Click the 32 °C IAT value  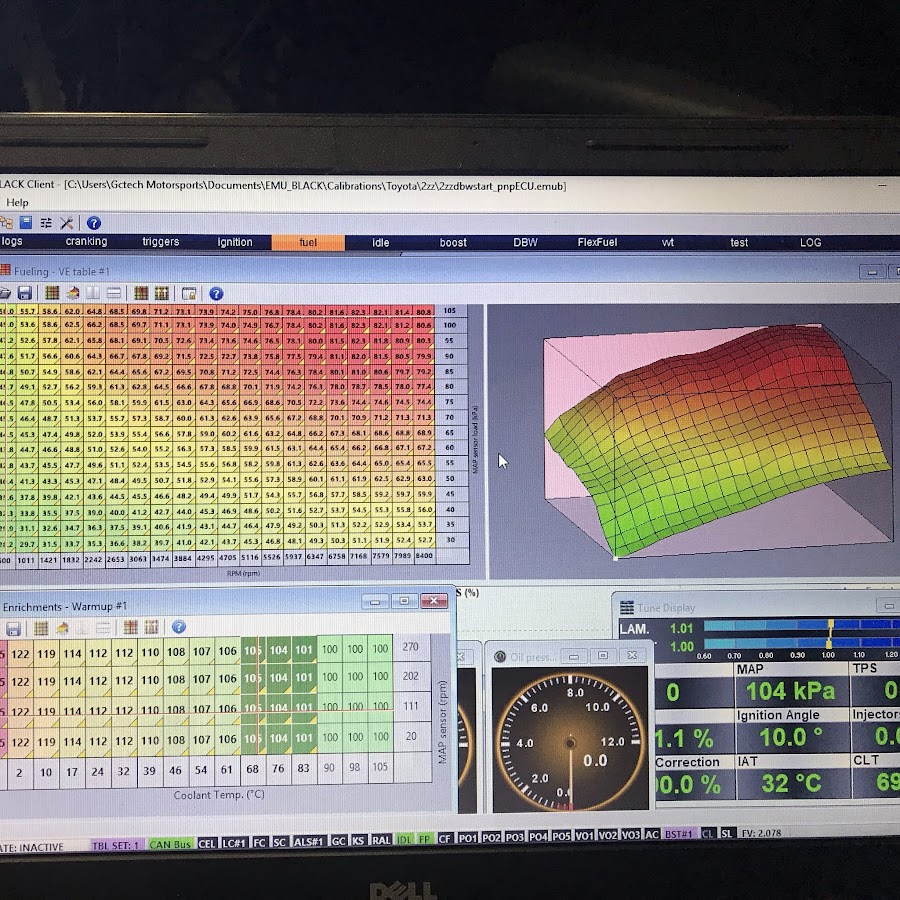pyautogui.click(x=792, y=783)
